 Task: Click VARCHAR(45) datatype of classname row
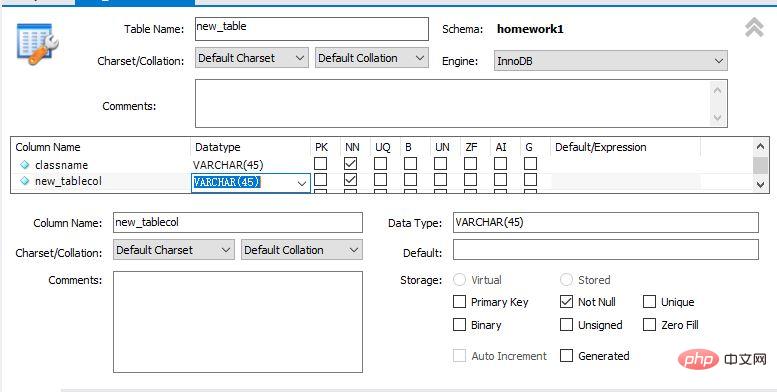tap(228, 165)
